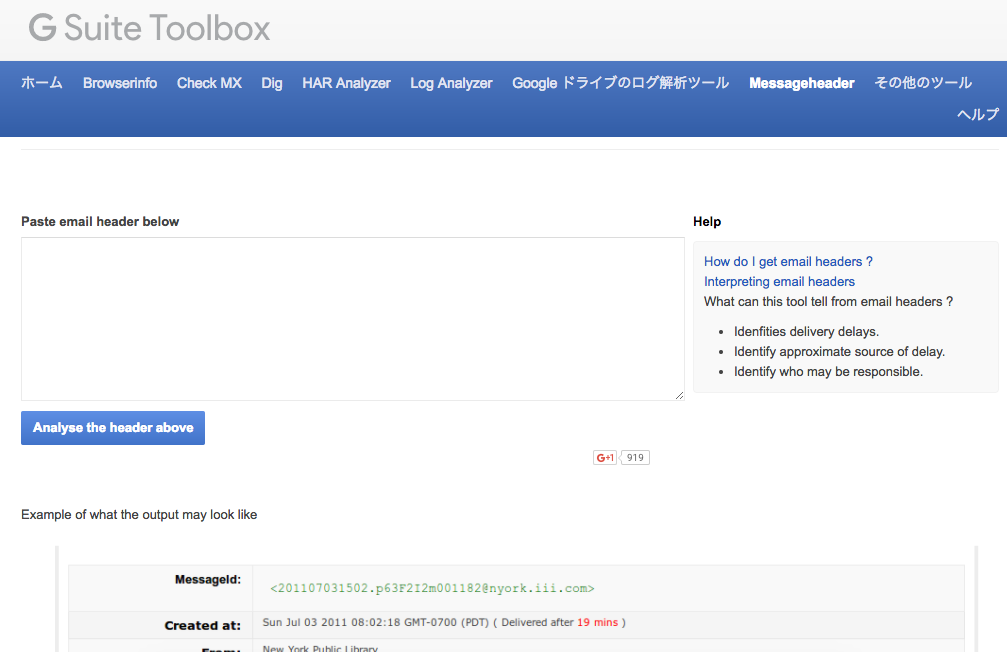Click the 919 share count badge
Viewport: 1007px width, 652px height.
pos(634,457)
